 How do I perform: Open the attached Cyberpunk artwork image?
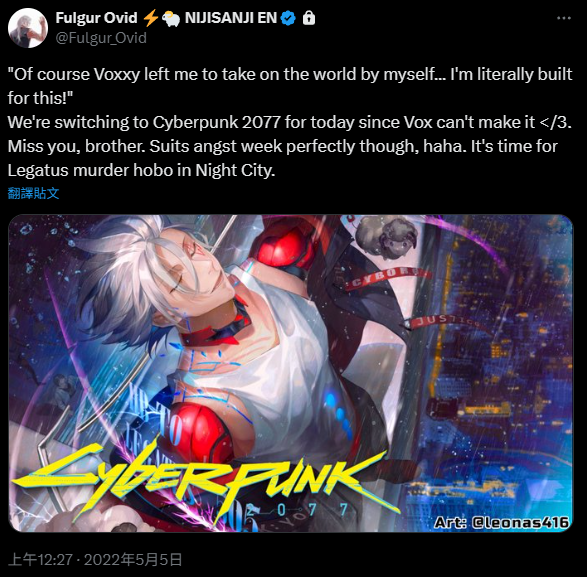coord(291,373)
